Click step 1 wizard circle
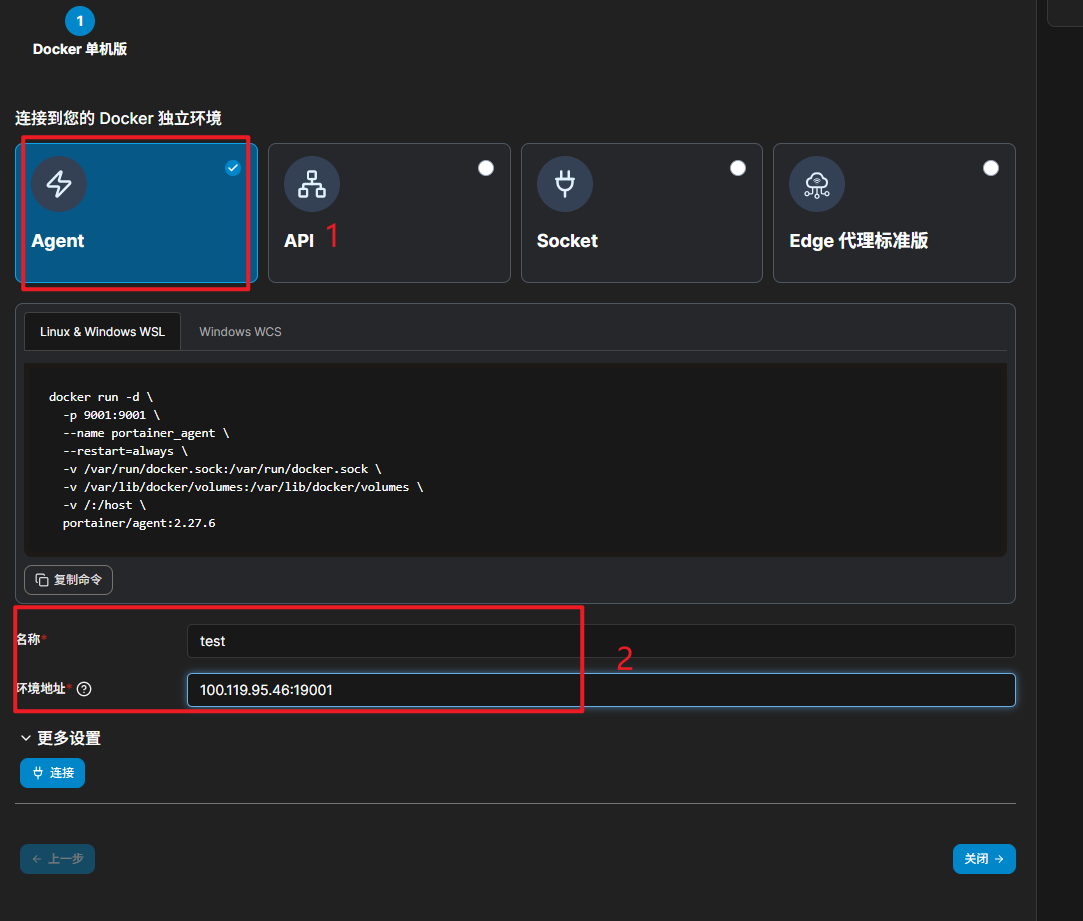The image size is (1083, 921). pos(79,21)
